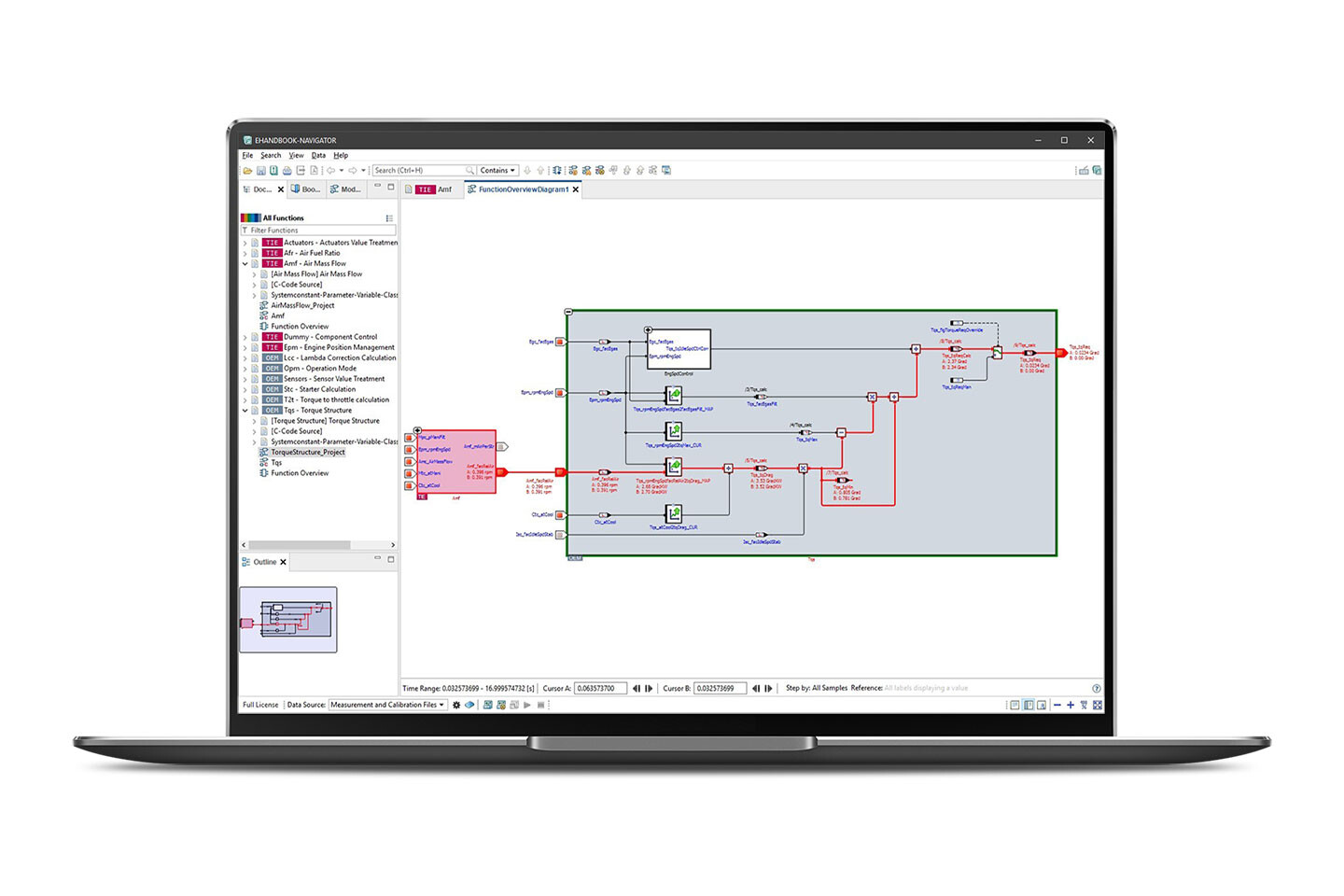Click the Cursor B value field

coord(720,689)
